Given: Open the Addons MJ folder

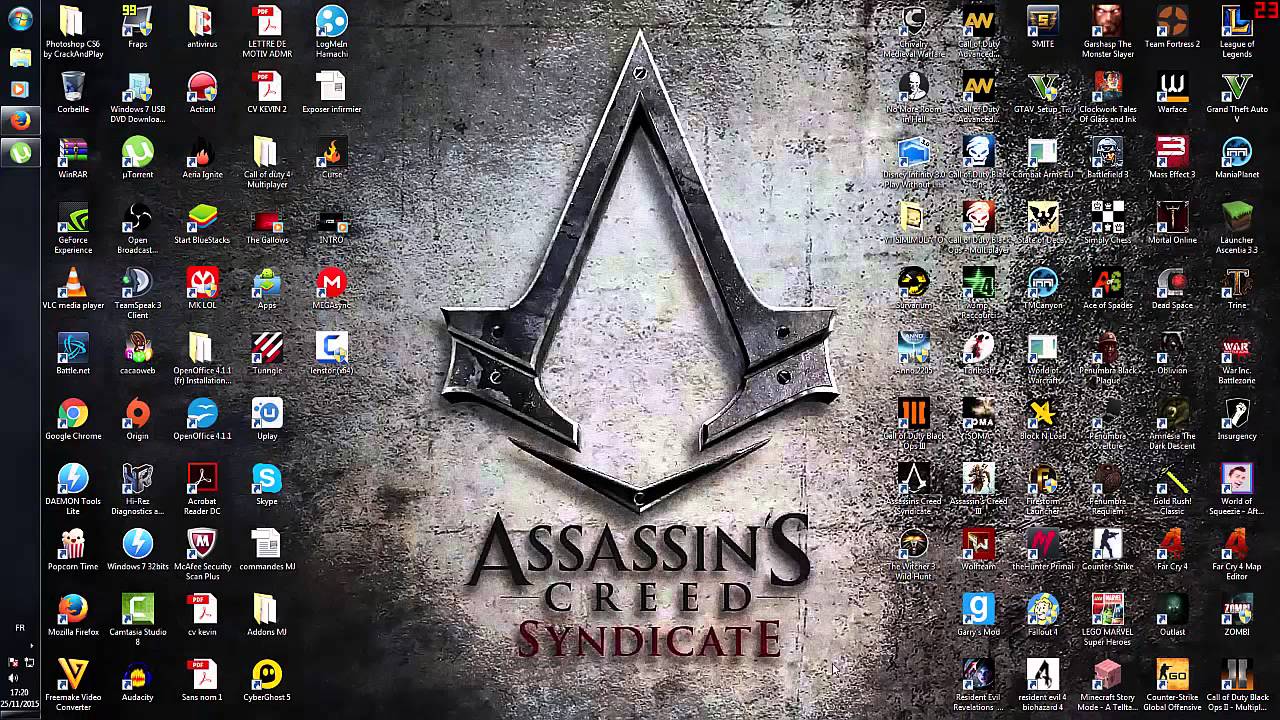Looking at the screenshot, I should 267,615.
